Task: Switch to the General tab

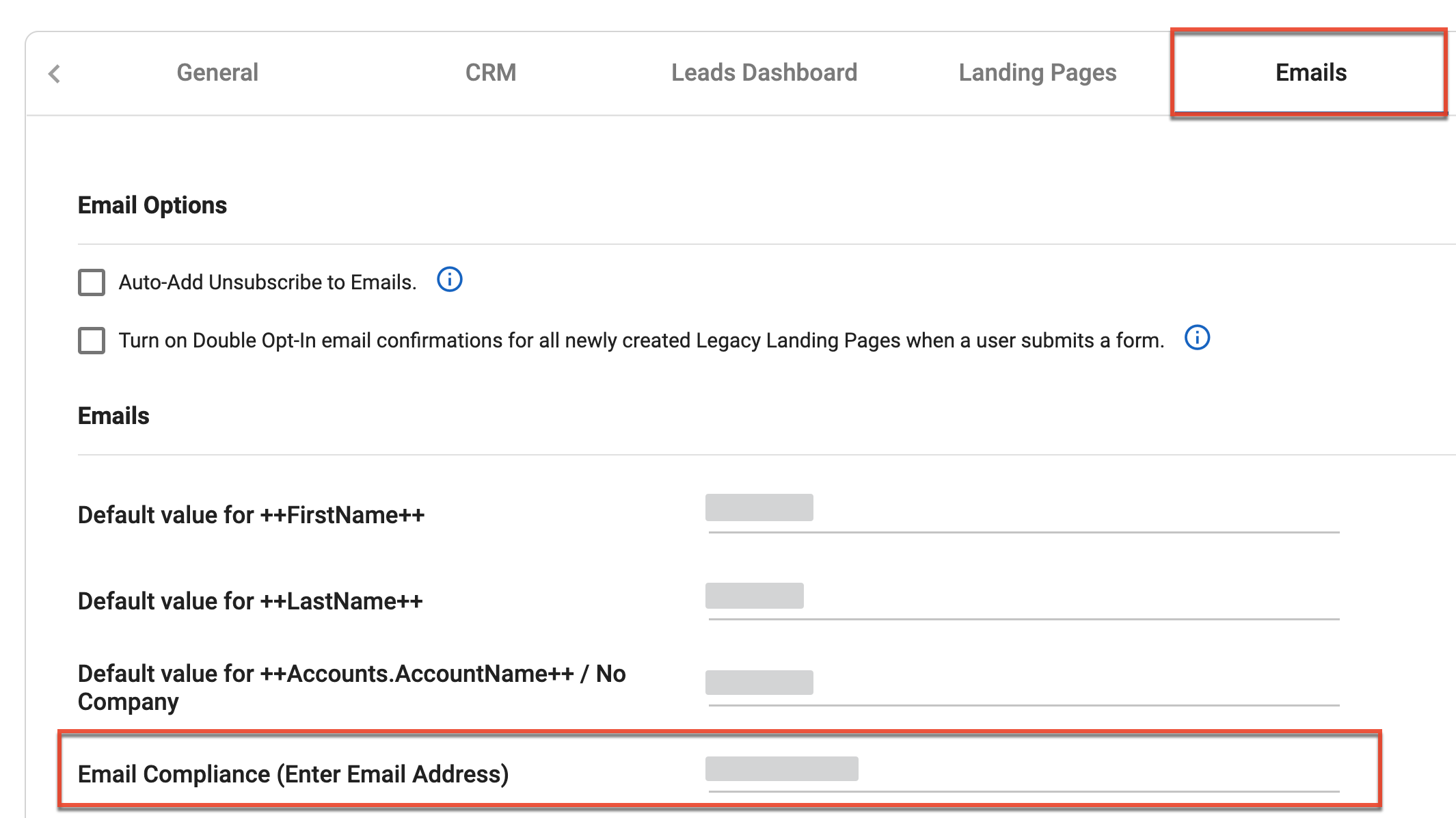Action: [217, 72]
